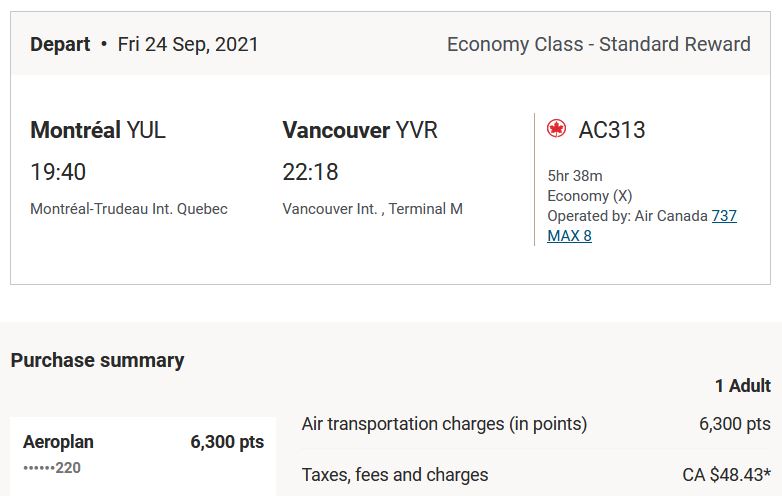The width and height of the screenshot is (782, 496).
Task: Click the Purchase summary heading
Action: [x=97, y=360]
